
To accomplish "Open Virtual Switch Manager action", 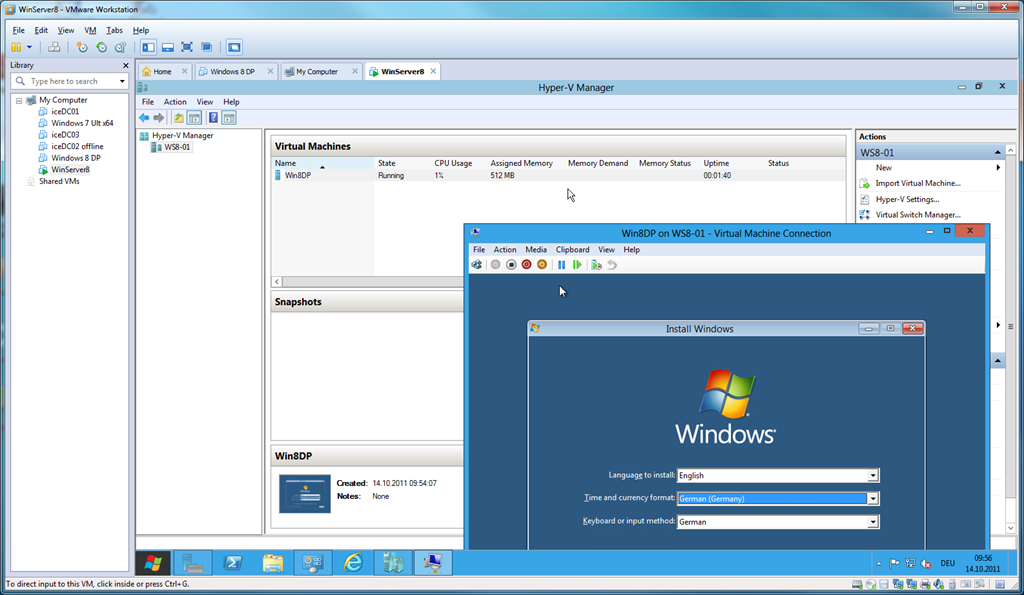I will 918,215.
